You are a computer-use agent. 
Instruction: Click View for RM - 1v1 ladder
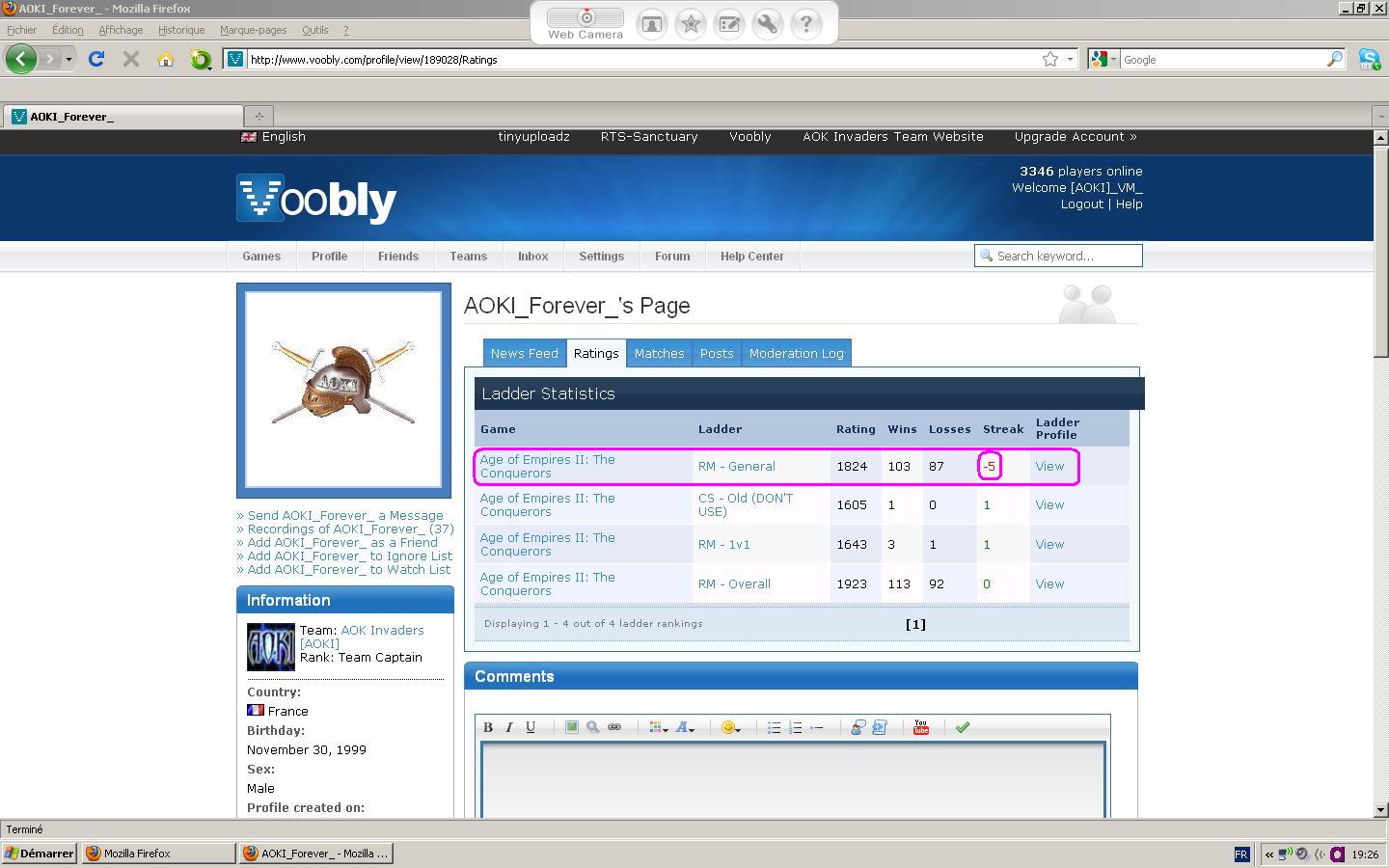1049,544
